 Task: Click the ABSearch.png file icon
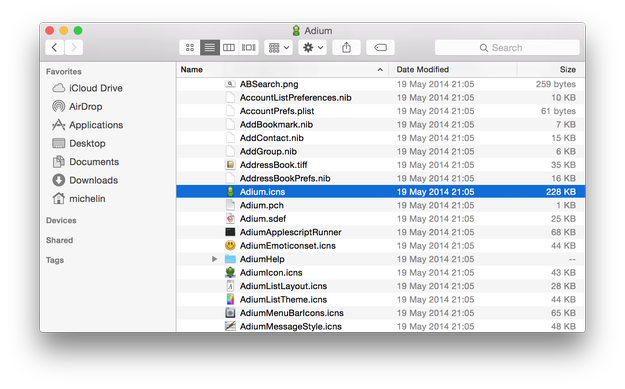pyautogui.click(x=230, y=84)
